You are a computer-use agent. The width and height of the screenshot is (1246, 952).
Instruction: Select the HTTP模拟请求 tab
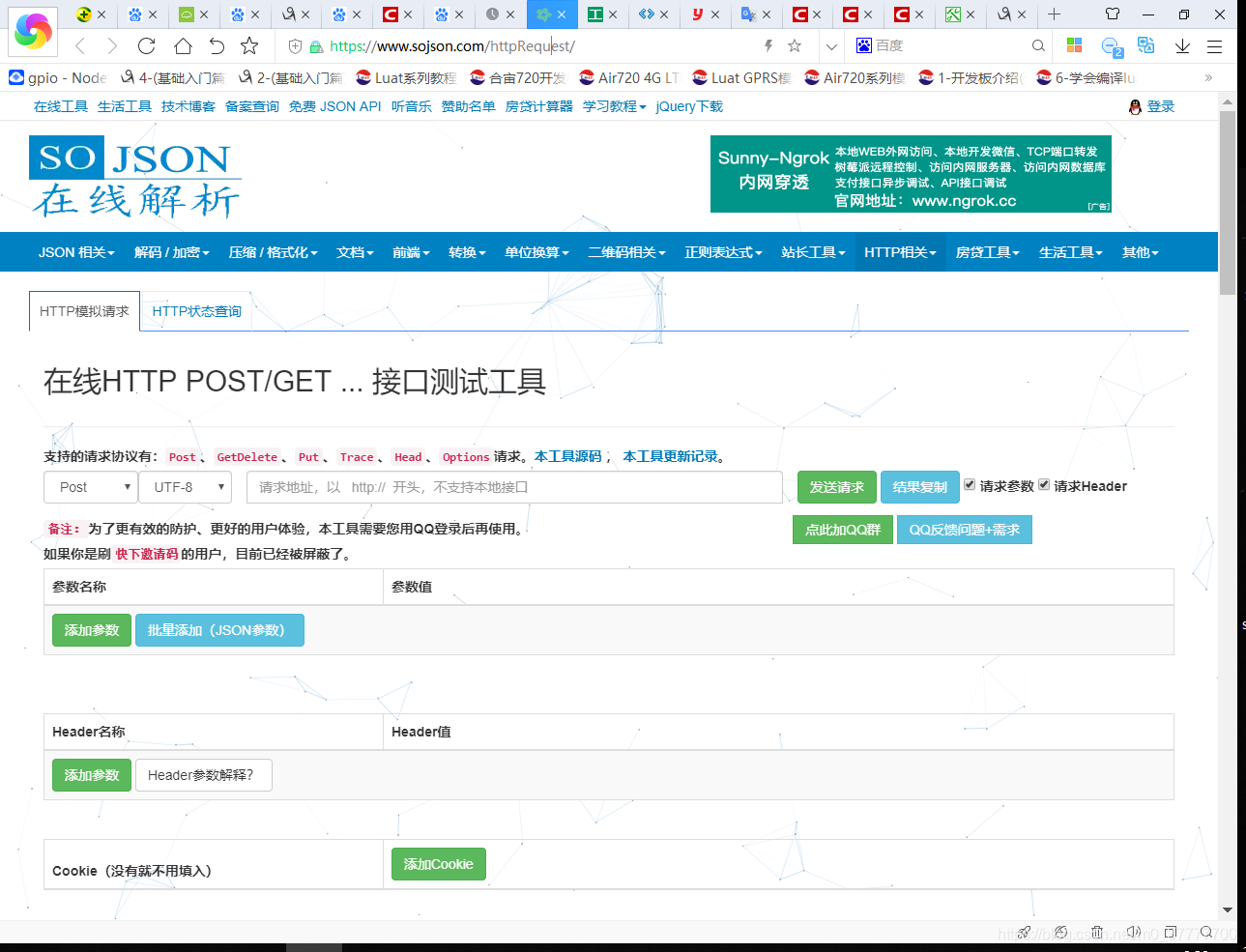pyautogui.click(x=84, y=311)
